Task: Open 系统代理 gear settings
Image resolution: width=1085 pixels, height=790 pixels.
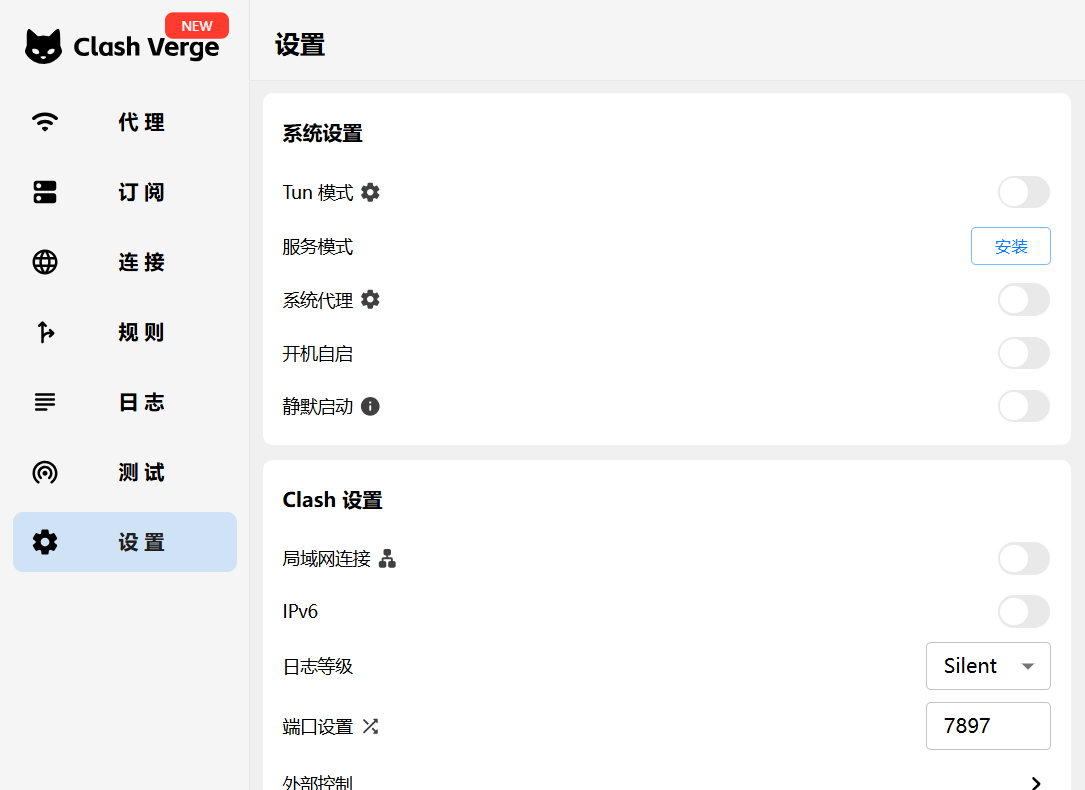Action: (x=370, y=300)
